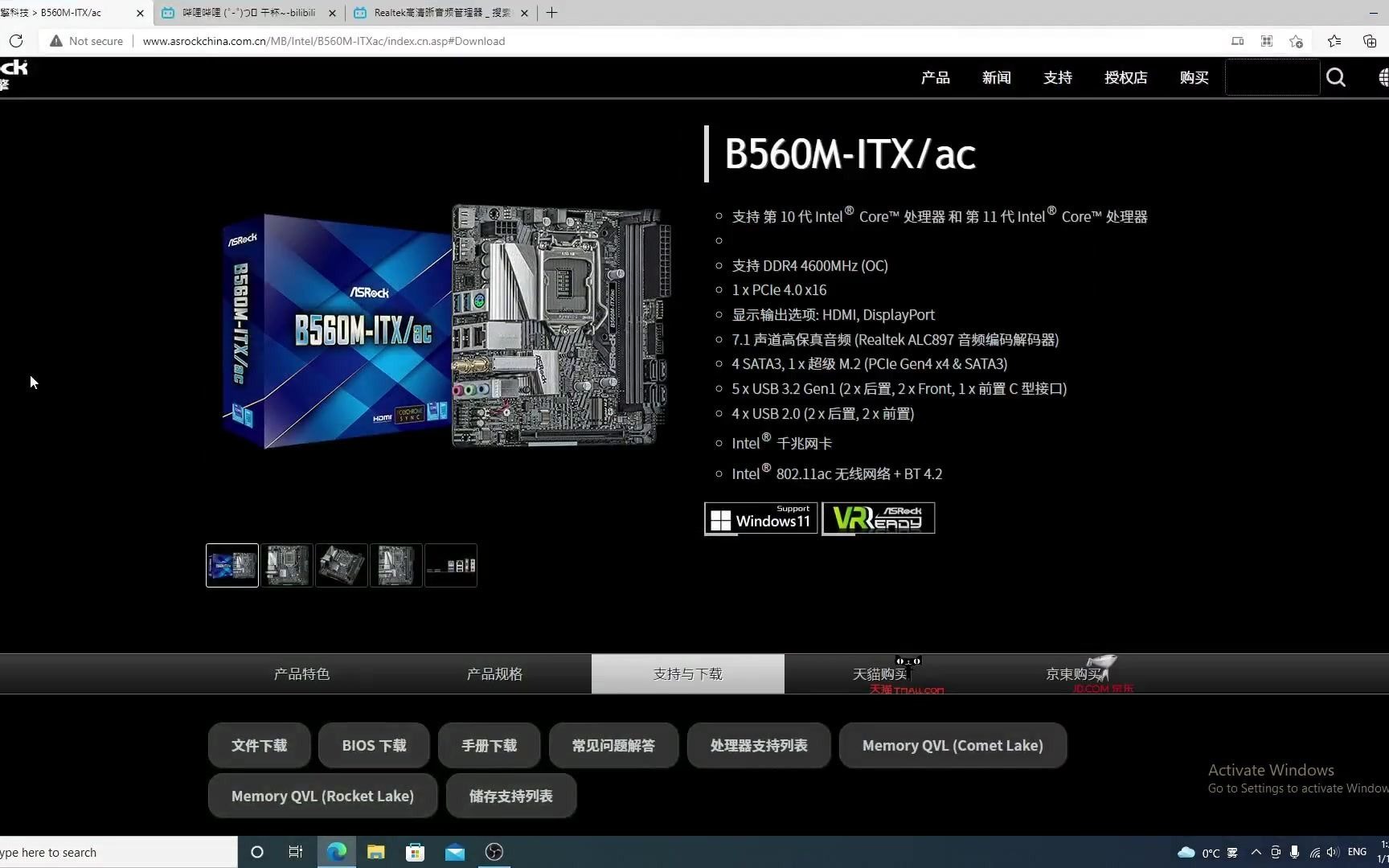Click the address bar URL
Image resolution: width=1389 pixels, height=868 pixels.
tap(324, 41)
